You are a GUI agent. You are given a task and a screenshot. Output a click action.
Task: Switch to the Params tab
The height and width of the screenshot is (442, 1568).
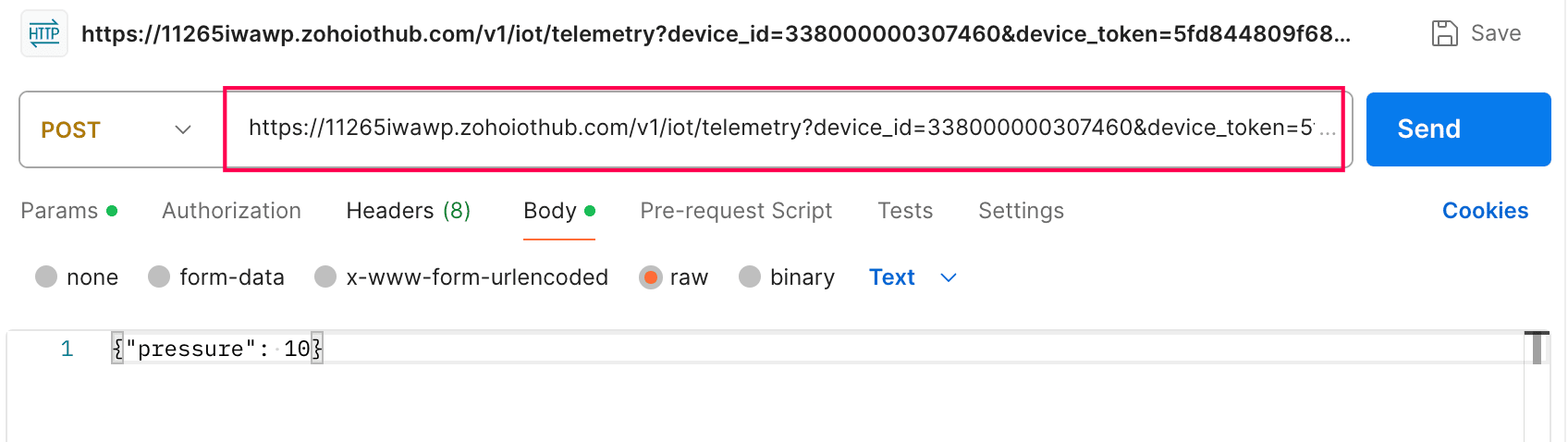click(x=60, y=211)
